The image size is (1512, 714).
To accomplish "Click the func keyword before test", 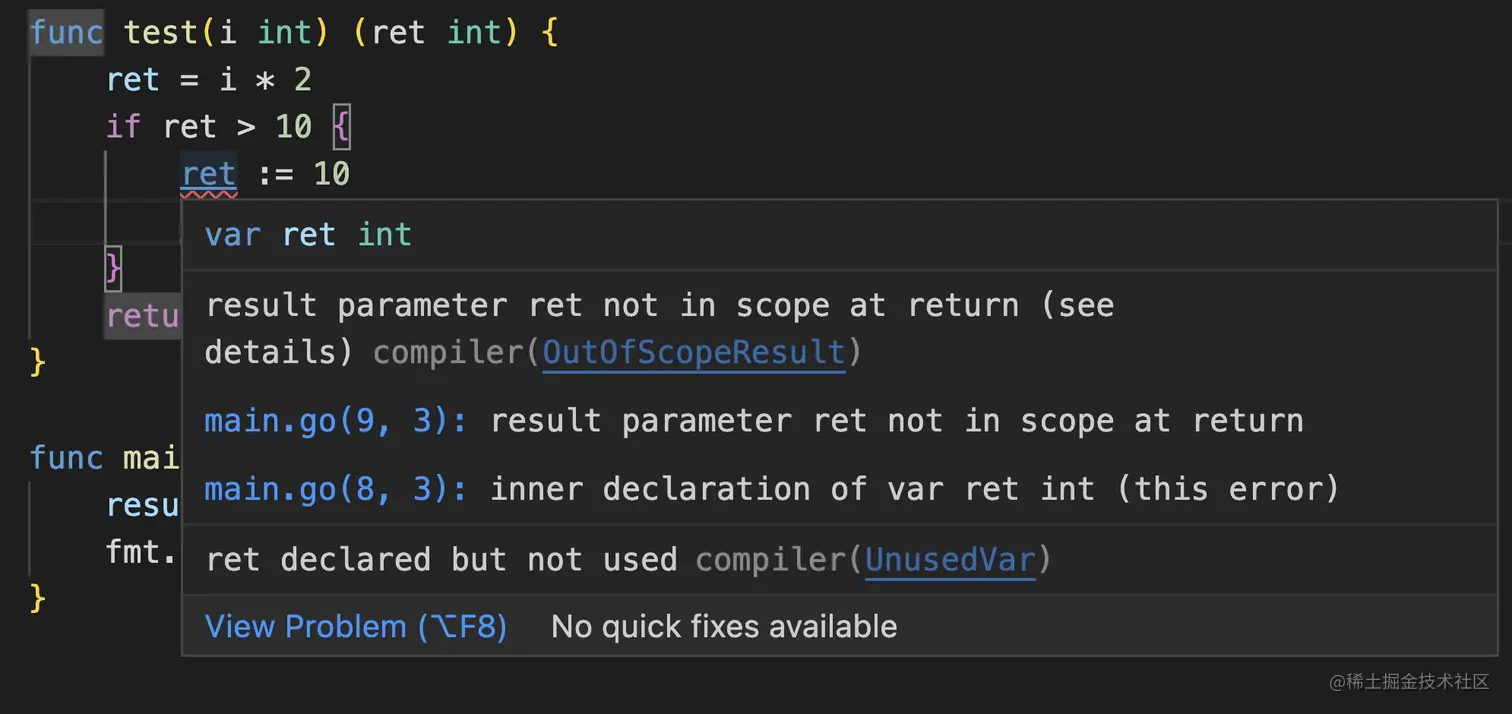I will 66,32.
